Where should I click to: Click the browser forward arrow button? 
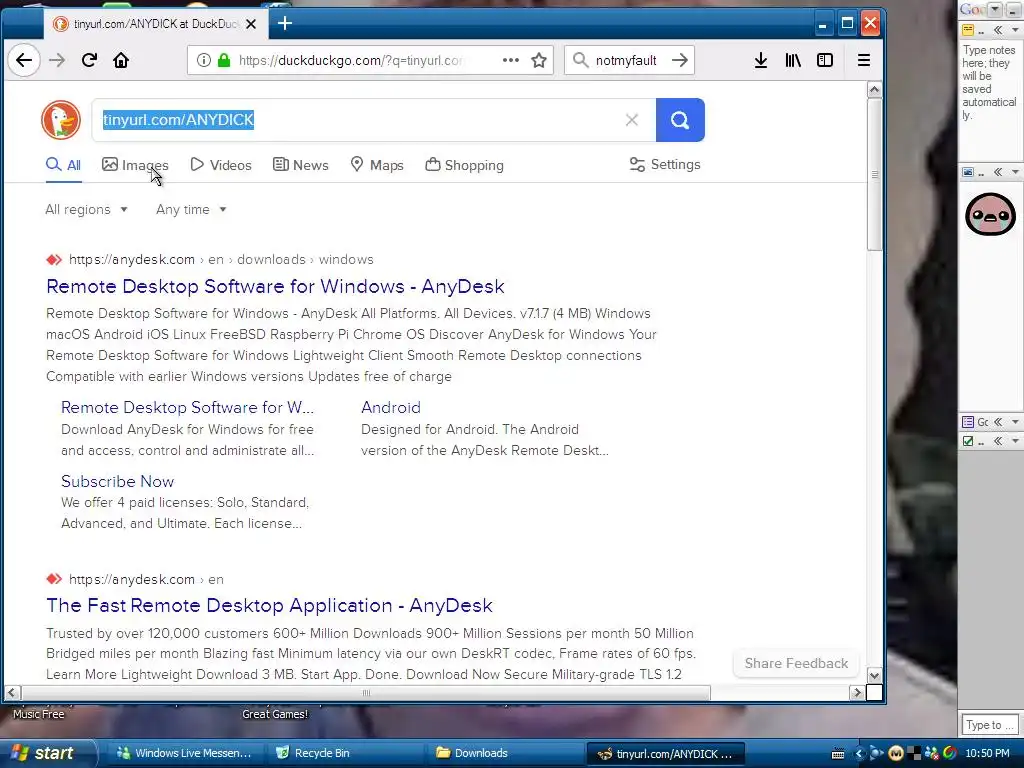tap(57, 61)
